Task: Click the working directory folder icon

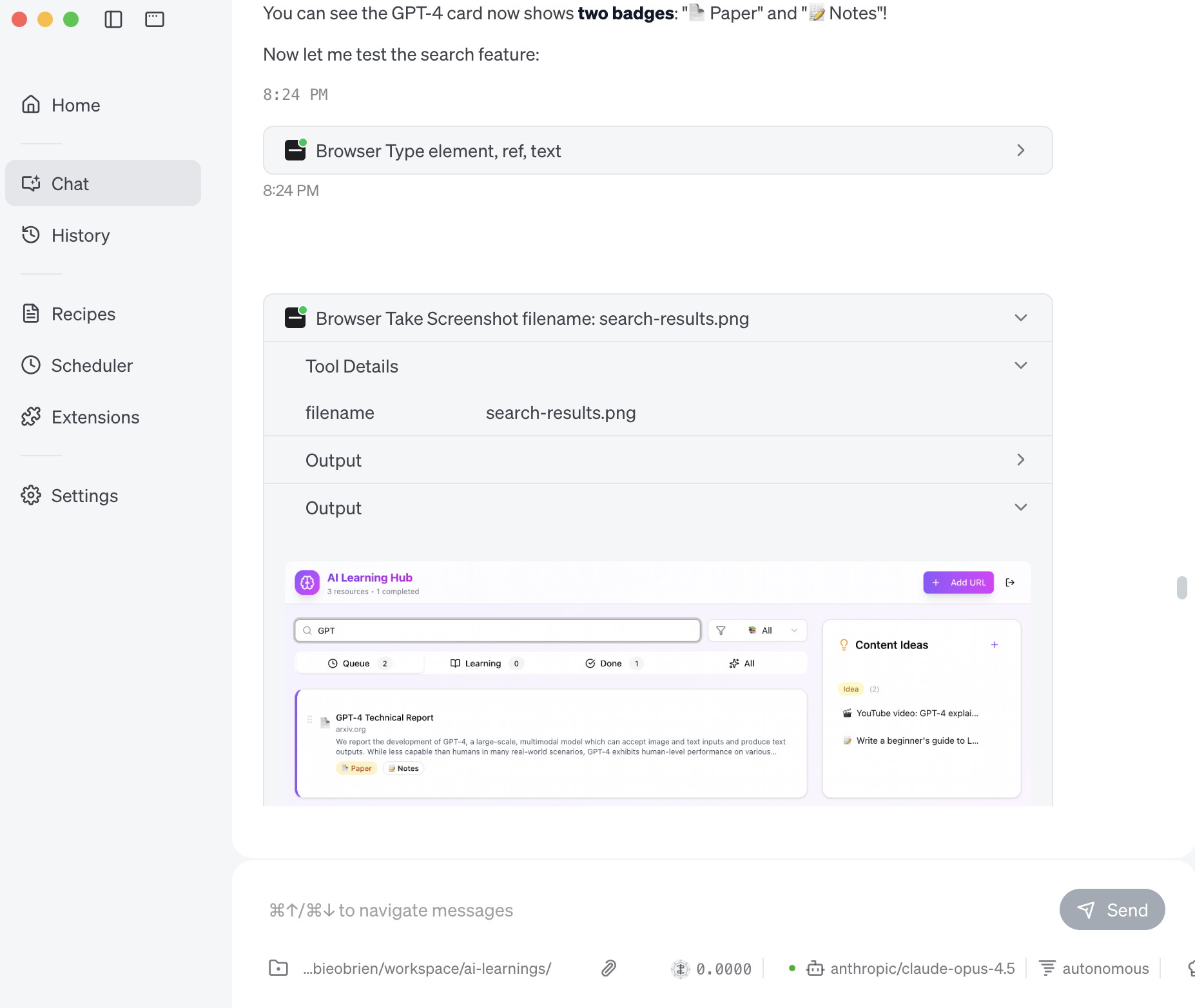Action: click(278, 968)
